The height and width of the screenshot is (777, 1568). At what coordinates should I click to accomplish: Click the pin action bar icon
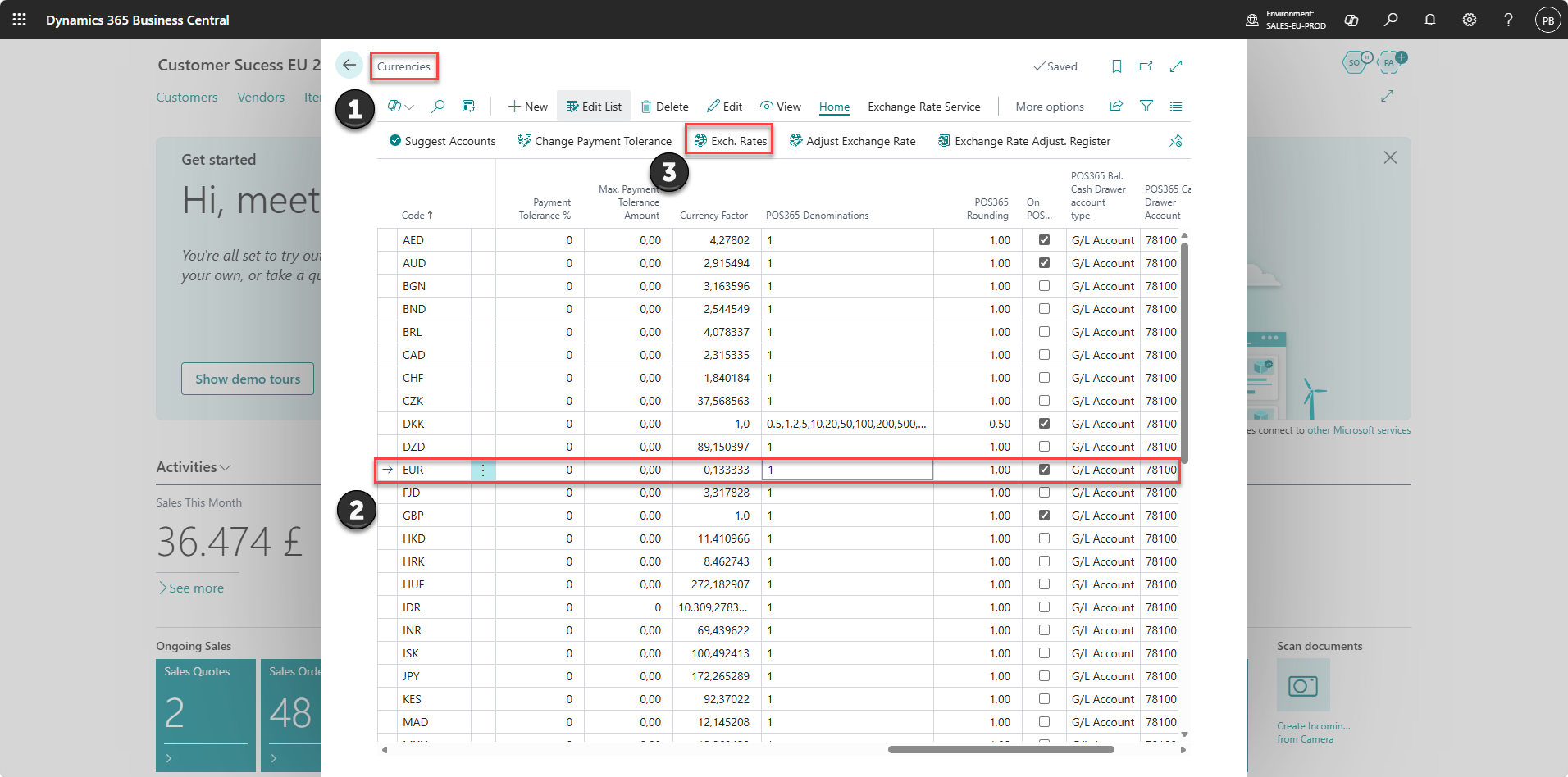(1176, 141)
